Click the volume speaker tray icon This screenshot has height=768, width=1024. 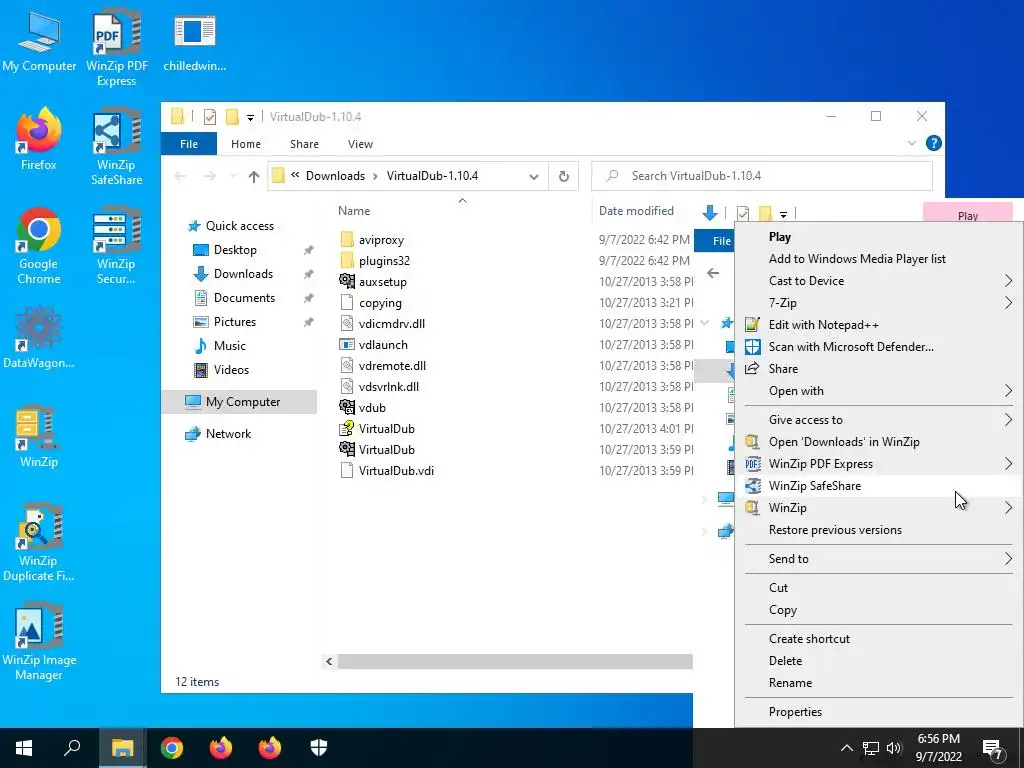pos(894,748)
